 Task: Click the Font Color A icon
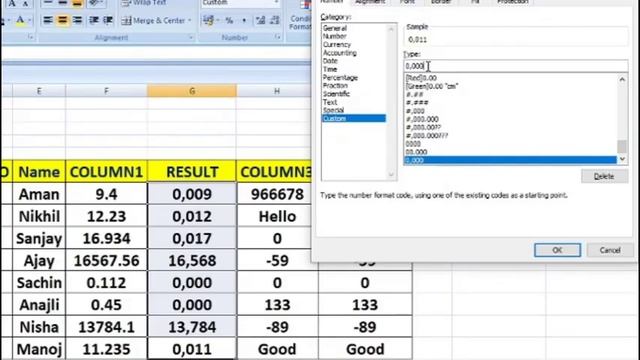20,20
